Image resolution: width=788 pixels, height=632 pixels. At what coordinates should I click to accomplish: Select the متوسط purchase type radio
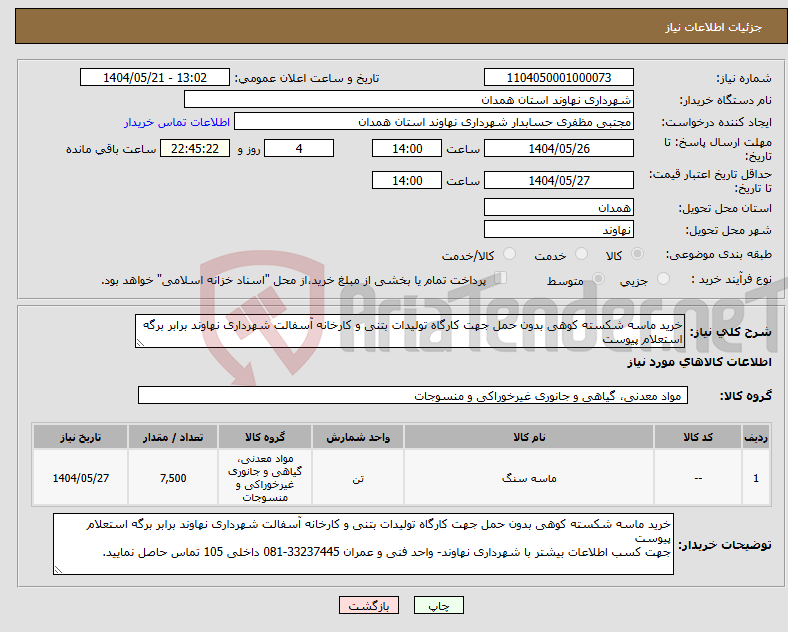tap(598, 278)
